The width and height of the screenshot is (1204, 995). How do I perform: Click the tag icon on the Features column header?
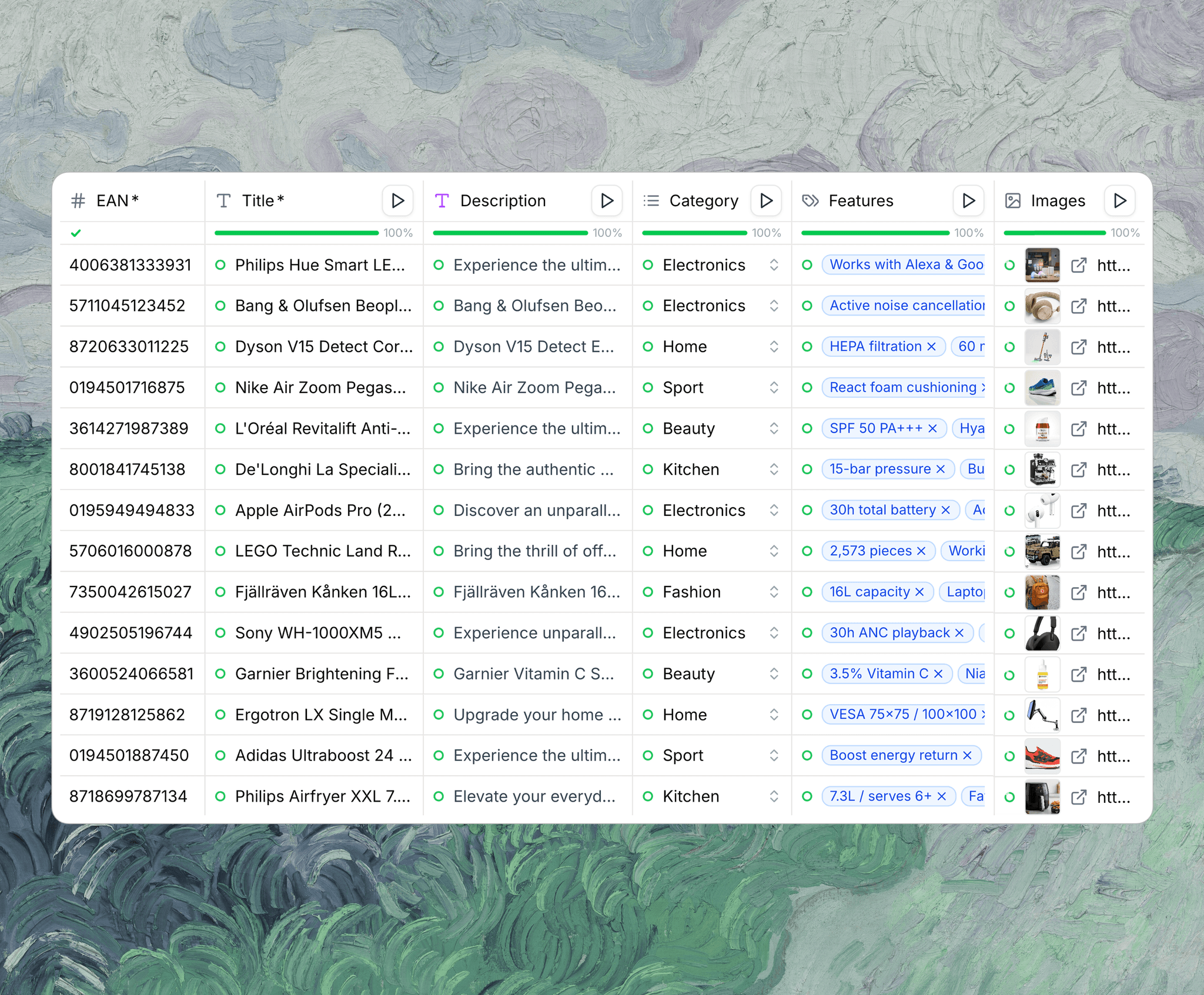[810, 200]
